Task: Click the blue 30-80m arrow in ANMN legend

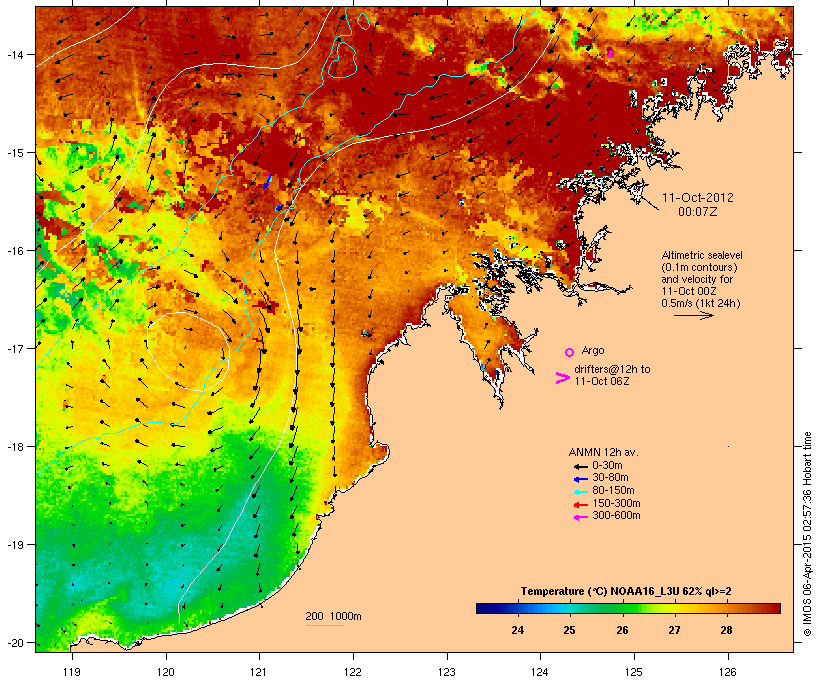Action: [580, 479]
